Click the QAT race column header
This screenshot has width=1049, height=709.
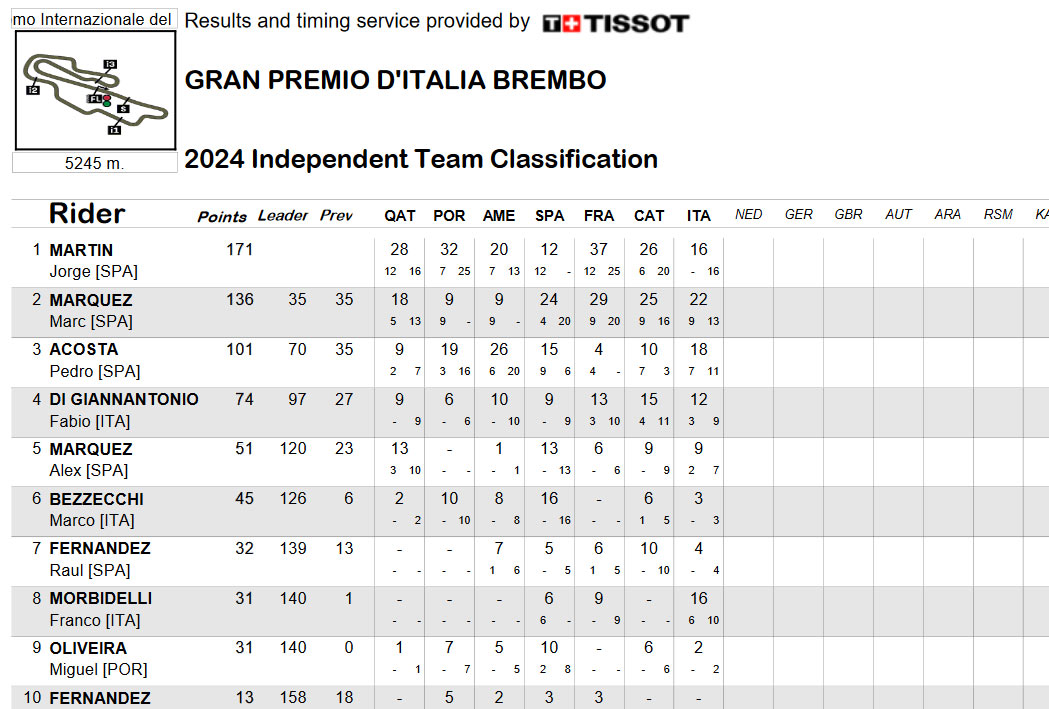pyautogui.click(x=399, y=216)
